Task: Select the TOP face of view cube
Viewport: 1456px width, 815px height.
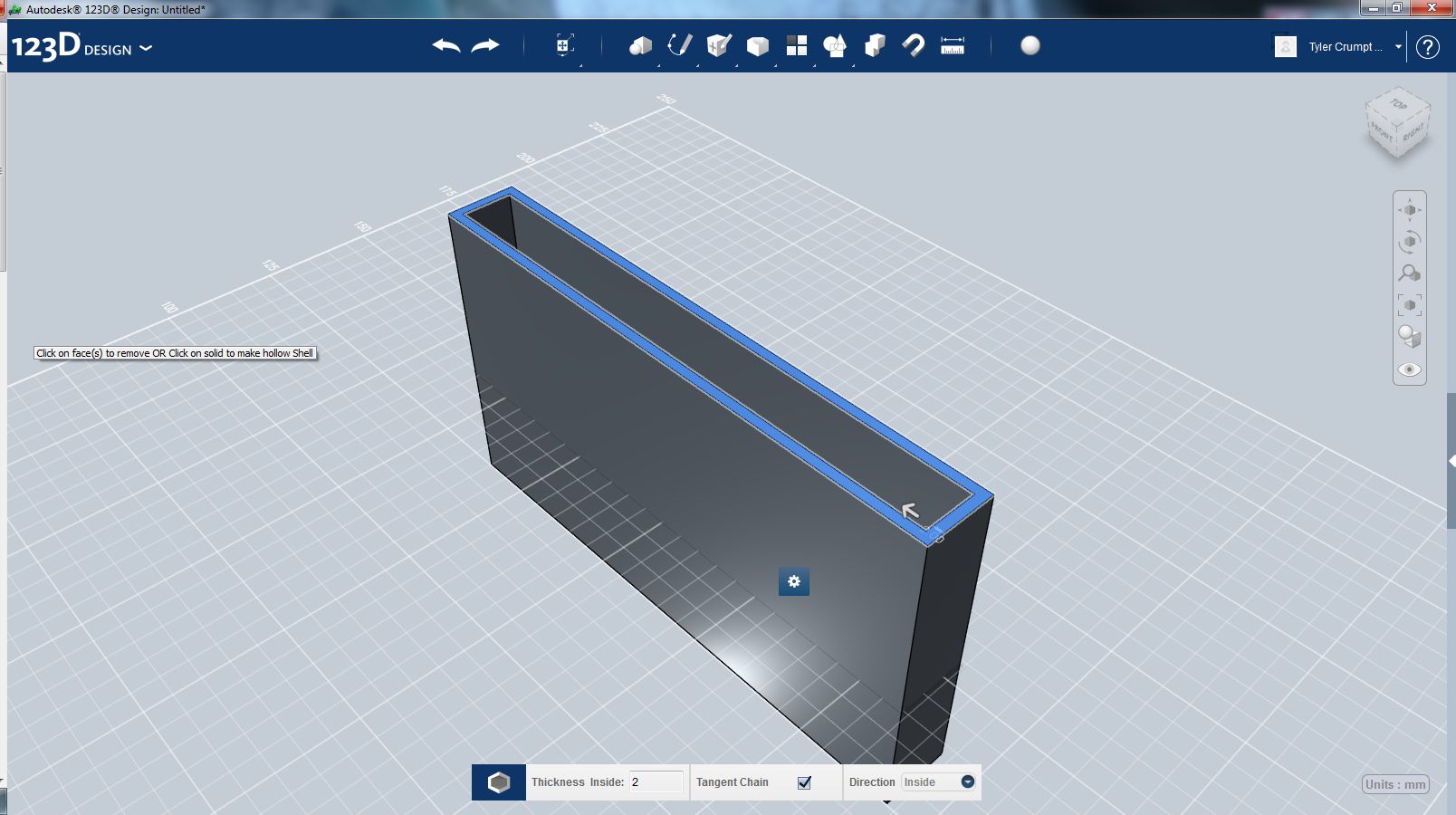Action: 1399,103
